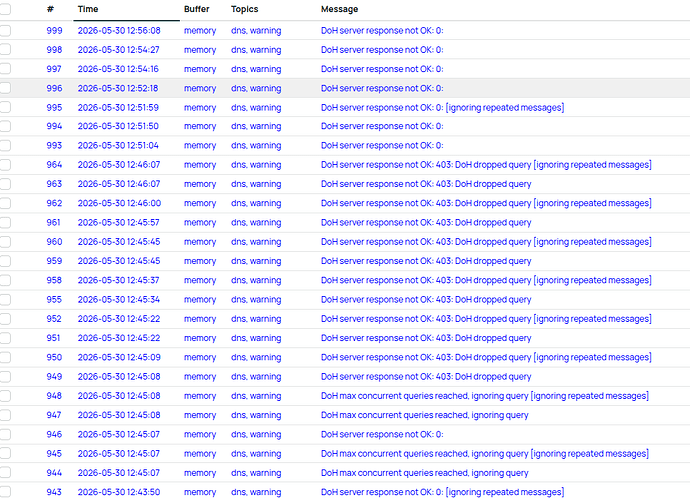Open the row 948 max concurrent queries message
This screenshot has width=690, height=498.
coord(485,396)
